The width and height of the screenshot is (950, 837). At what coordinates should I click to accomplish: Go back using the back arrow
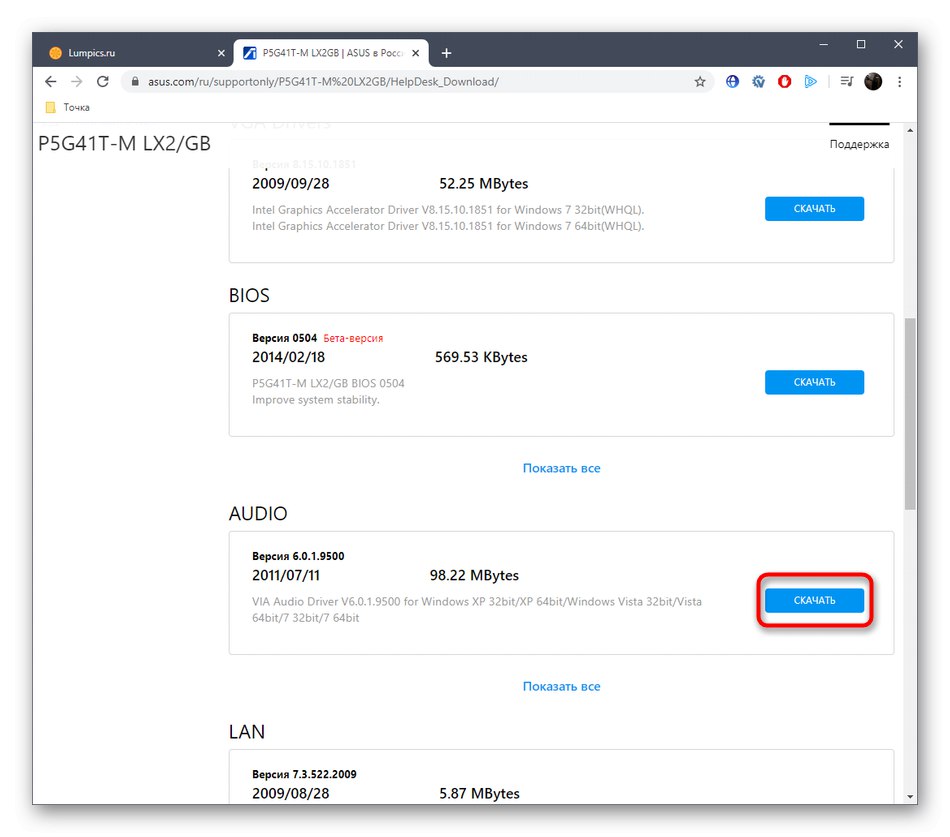coord(50,81)
